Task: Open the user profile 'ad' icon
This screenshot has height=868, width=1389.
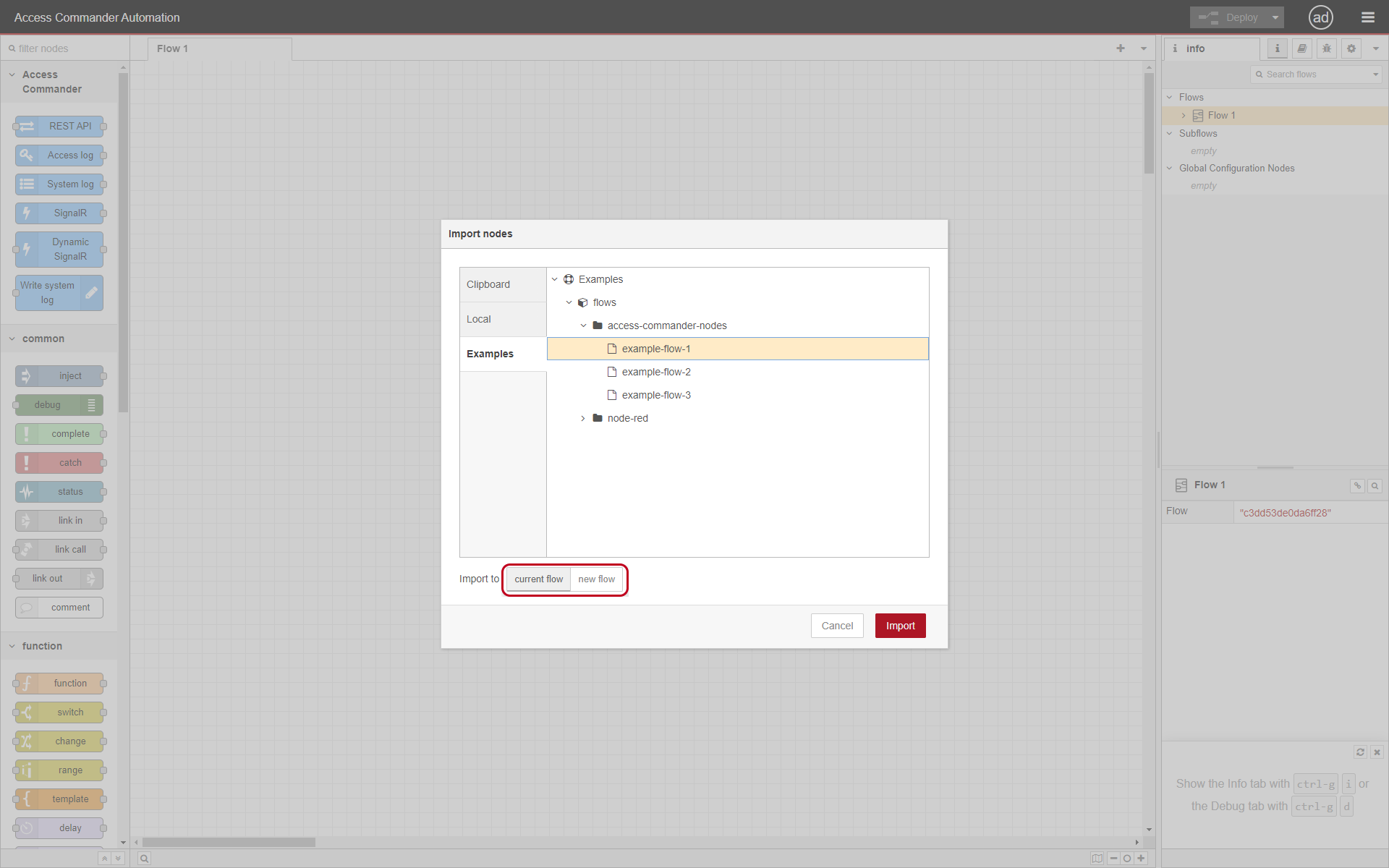Action: click(x=1321, y=17)
